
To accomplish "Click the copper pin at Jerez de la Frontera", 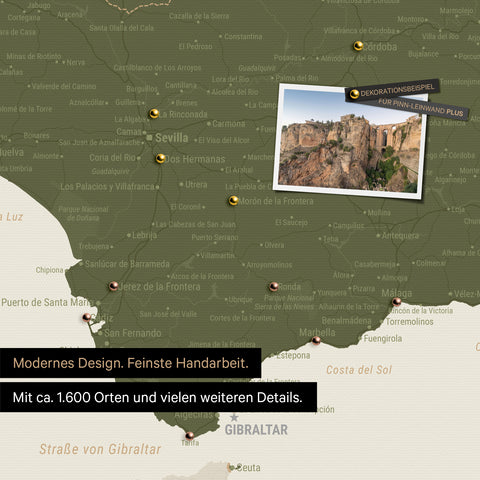I will (x=114, y=286).
